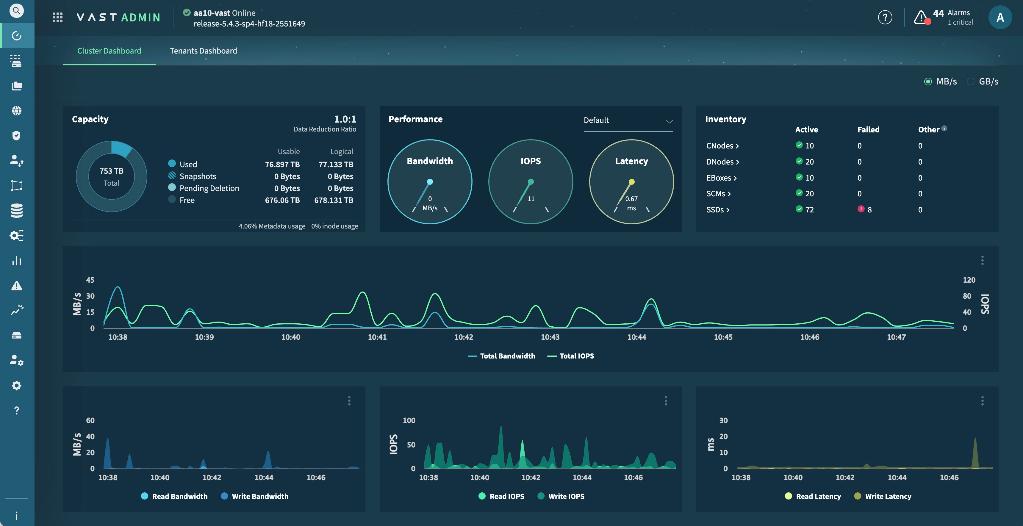Open the bar chart analytics sidebar icon
The width and height of the screenshot is (1023, 526).
point(17,260)
